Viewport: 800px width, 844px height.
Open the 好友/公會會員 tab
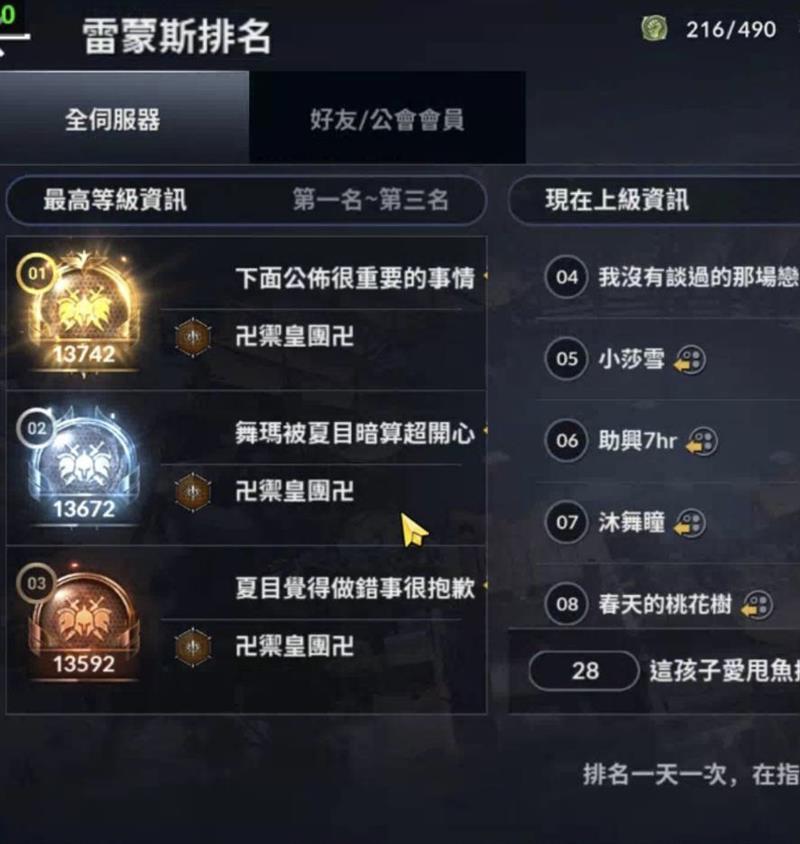[x=387, y=117]
